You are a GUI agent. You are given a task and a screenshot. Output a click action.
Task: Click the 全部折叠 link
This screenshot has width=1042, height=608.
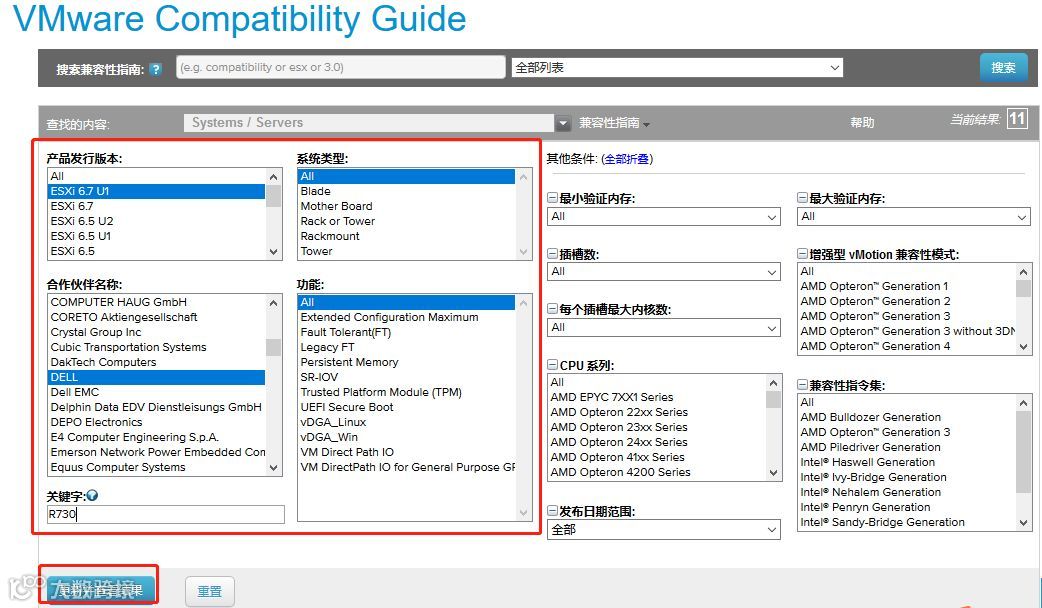click(627, 159)
